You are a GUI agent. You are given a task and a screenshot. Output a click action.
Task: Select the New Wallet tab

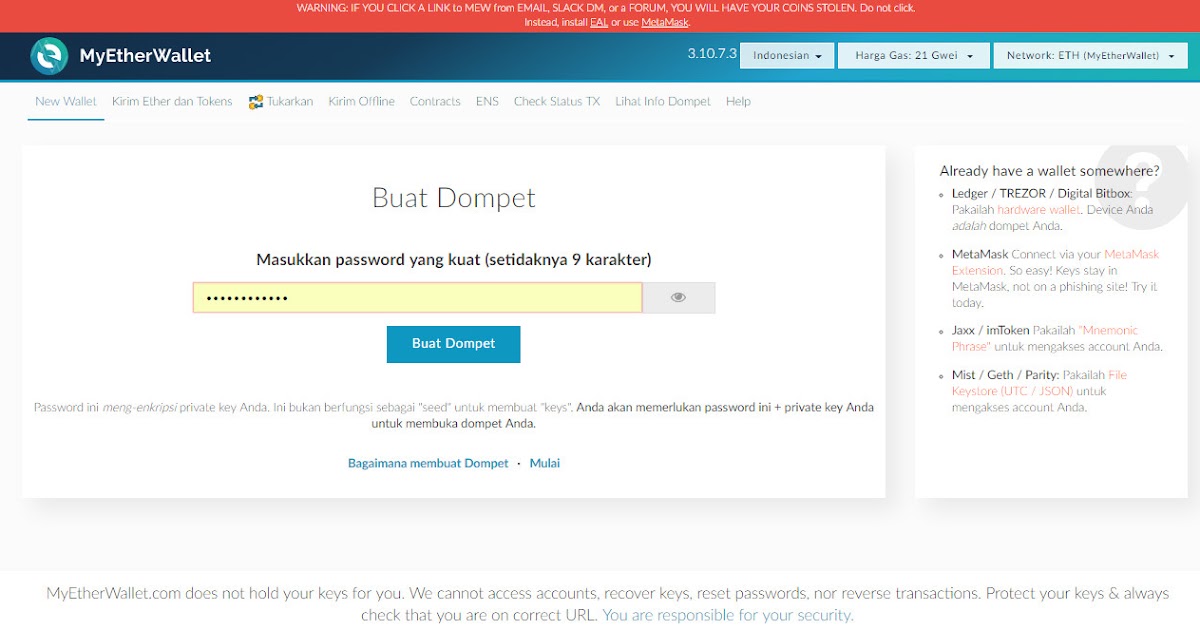(66, 102)
